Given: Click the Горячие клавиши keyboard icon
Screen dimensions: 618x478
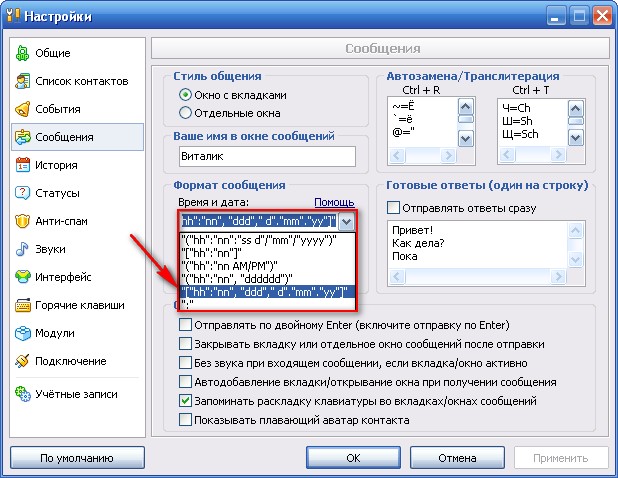Looking at the screenshot, I should point(22,305).
